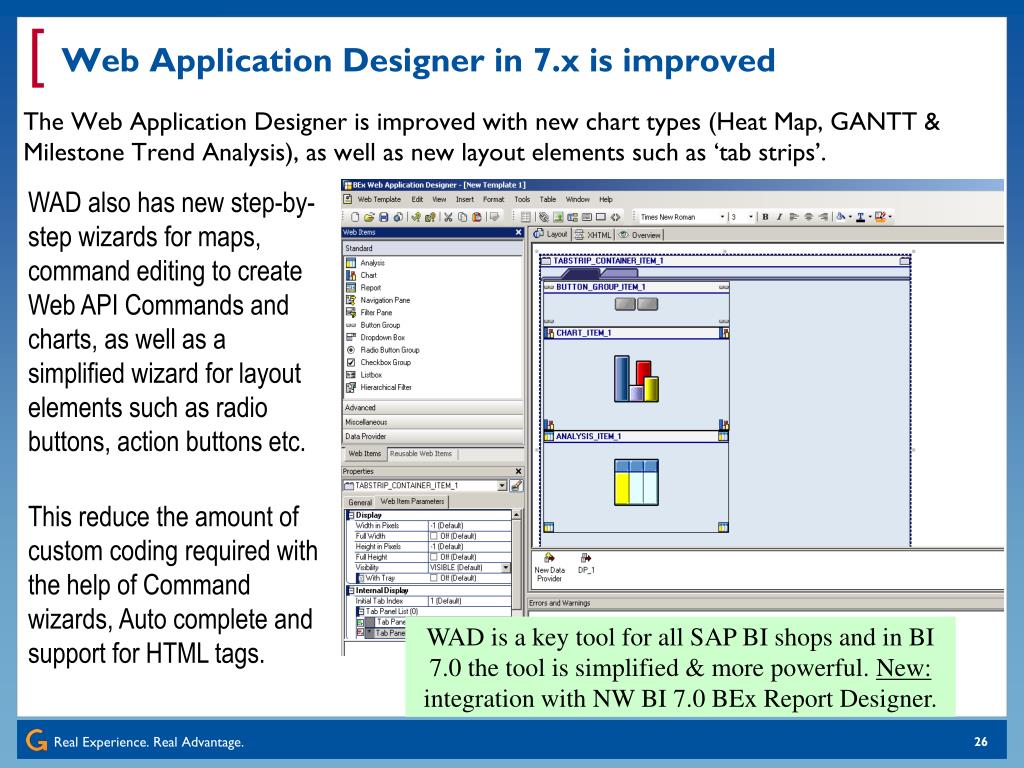Select the DP_1 data provider icon
1024x768 pixels.
tap(586, 557)
